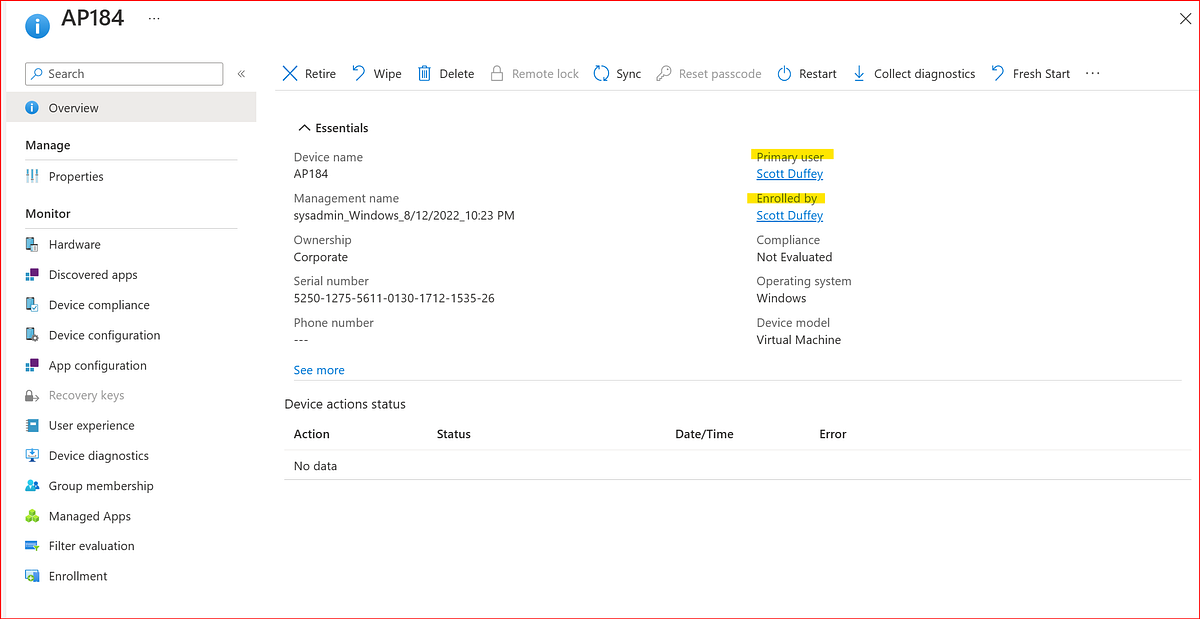Click the See more link in Essentials
Screen dimensions: 1200x619
coord(318,370)
